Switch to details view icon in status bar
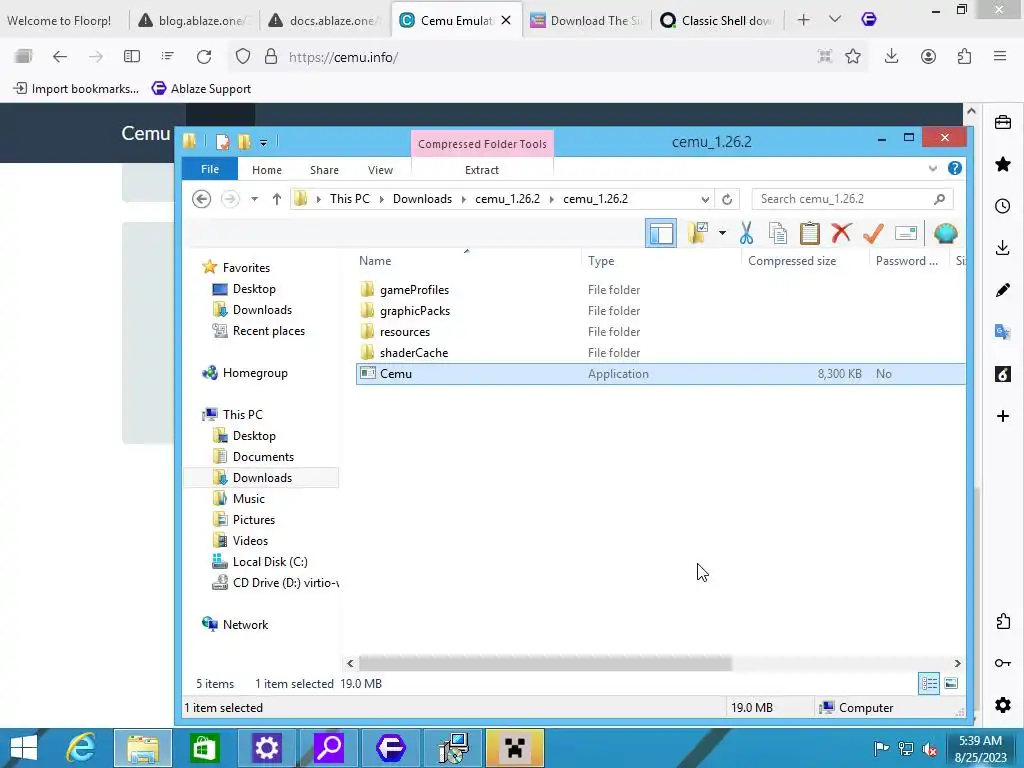1024x768 pixels. 929,684
